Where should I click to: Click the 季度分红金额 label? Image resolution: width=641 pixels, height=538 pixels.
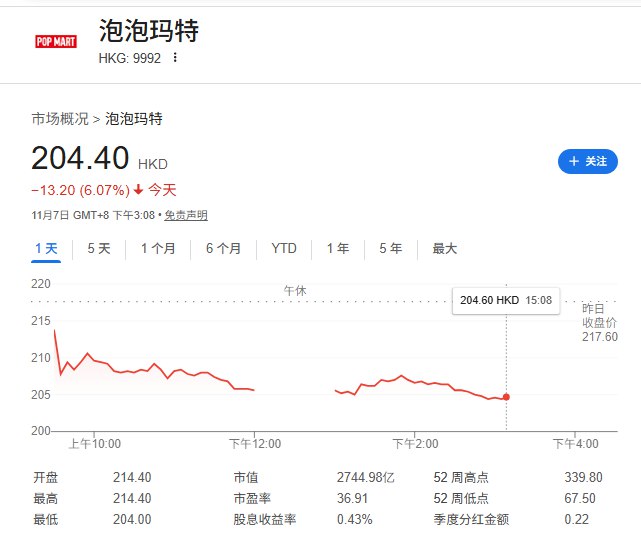(x=471, y=519)
